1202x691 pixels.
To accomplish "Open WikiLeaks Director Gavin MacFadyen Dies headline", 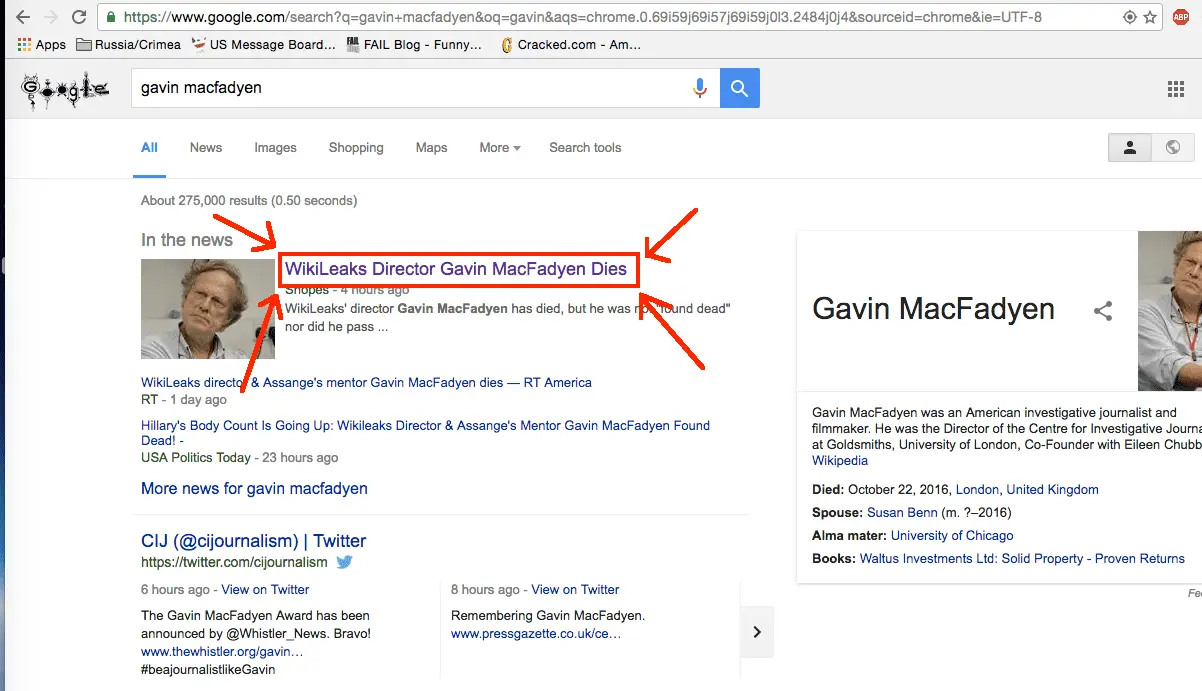I will point(456,269).
